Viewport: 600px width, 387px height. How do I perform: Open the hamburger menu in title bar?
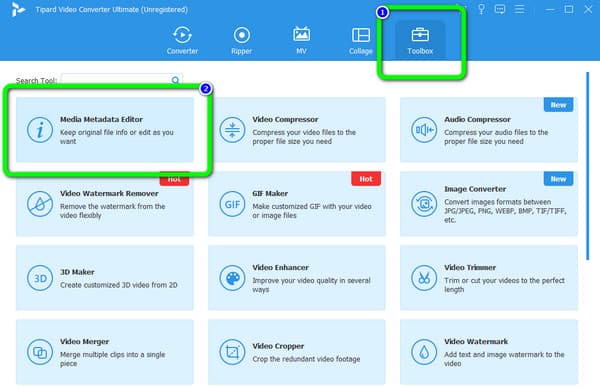pos(519,9)
